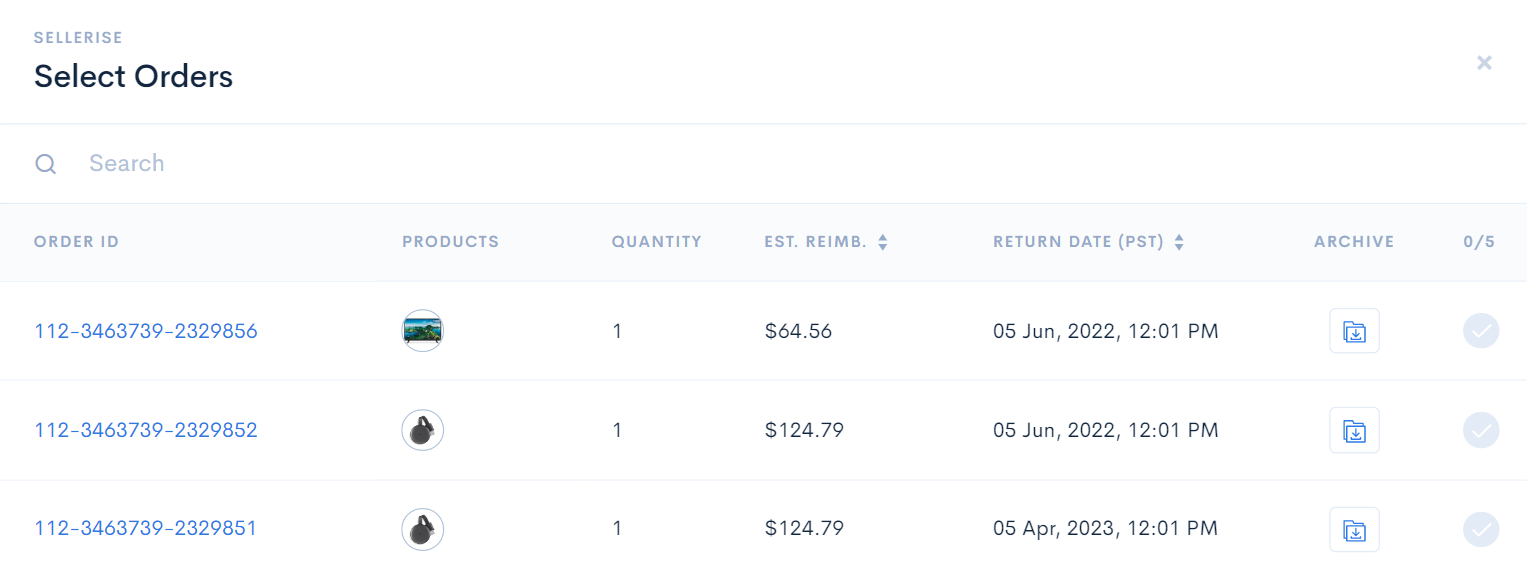Open order link 112-3463739-2329856

146,331
